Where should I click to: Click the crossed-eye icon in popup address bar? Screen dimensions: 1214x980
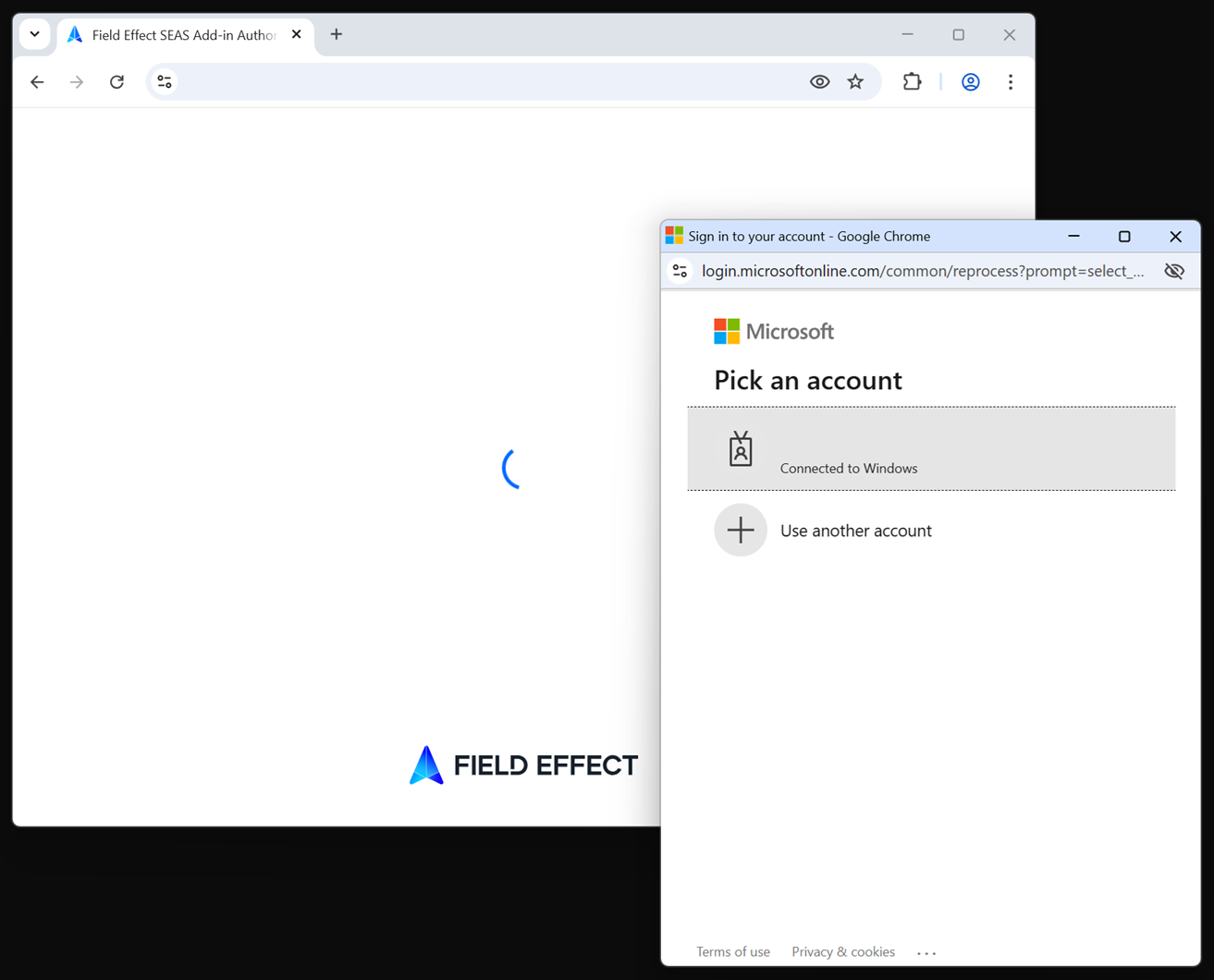coord(1173,271)
